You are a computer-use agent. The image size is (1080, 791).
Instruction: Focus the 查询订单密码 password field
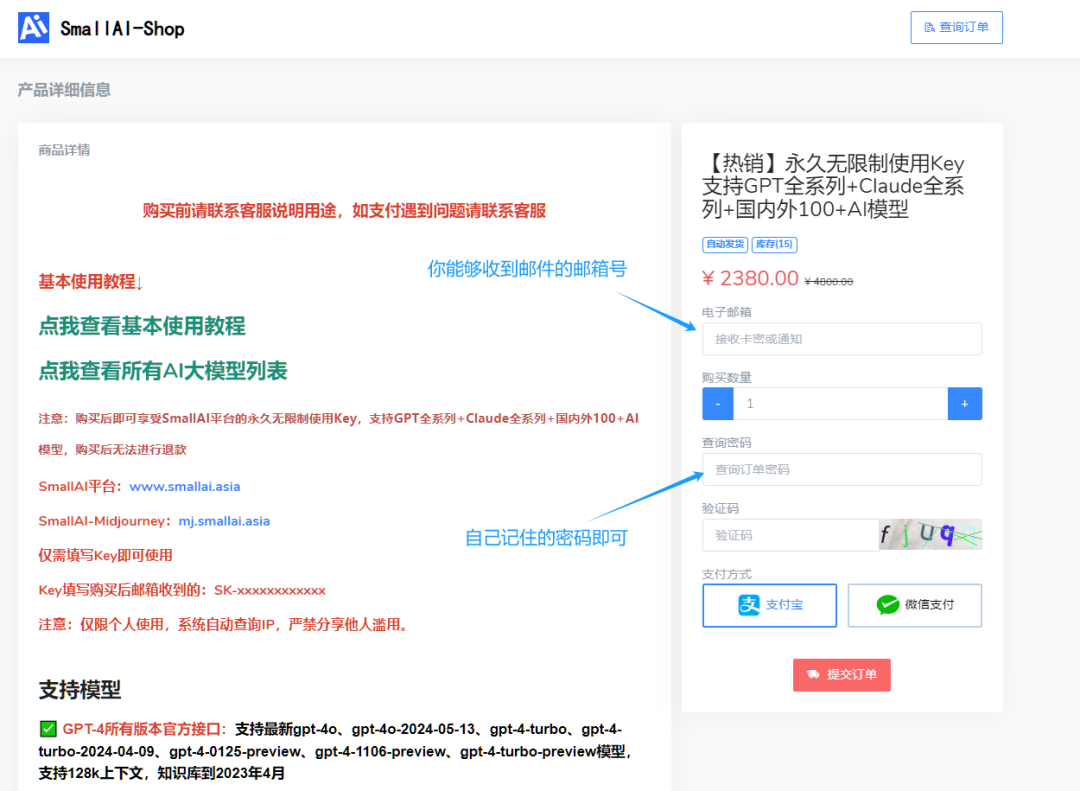[x=842, y=469]
